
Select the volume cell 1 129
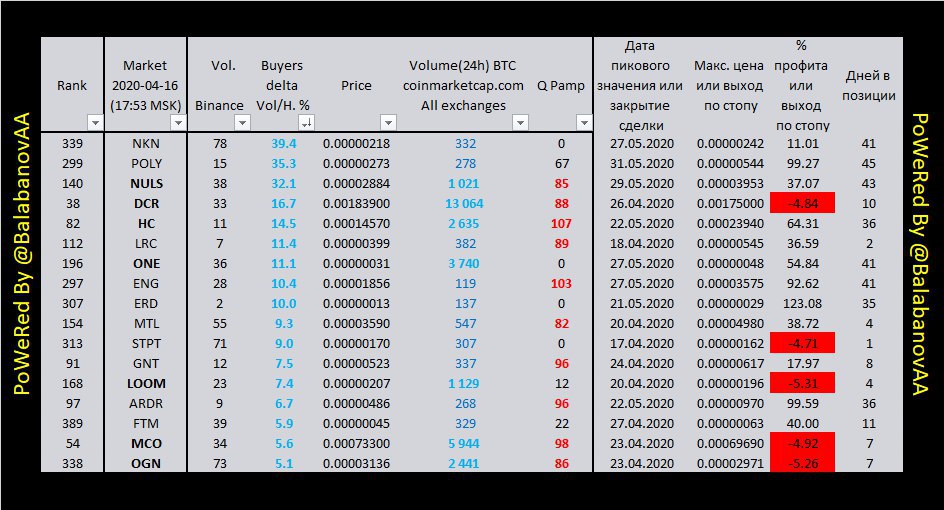pos(464,384)
